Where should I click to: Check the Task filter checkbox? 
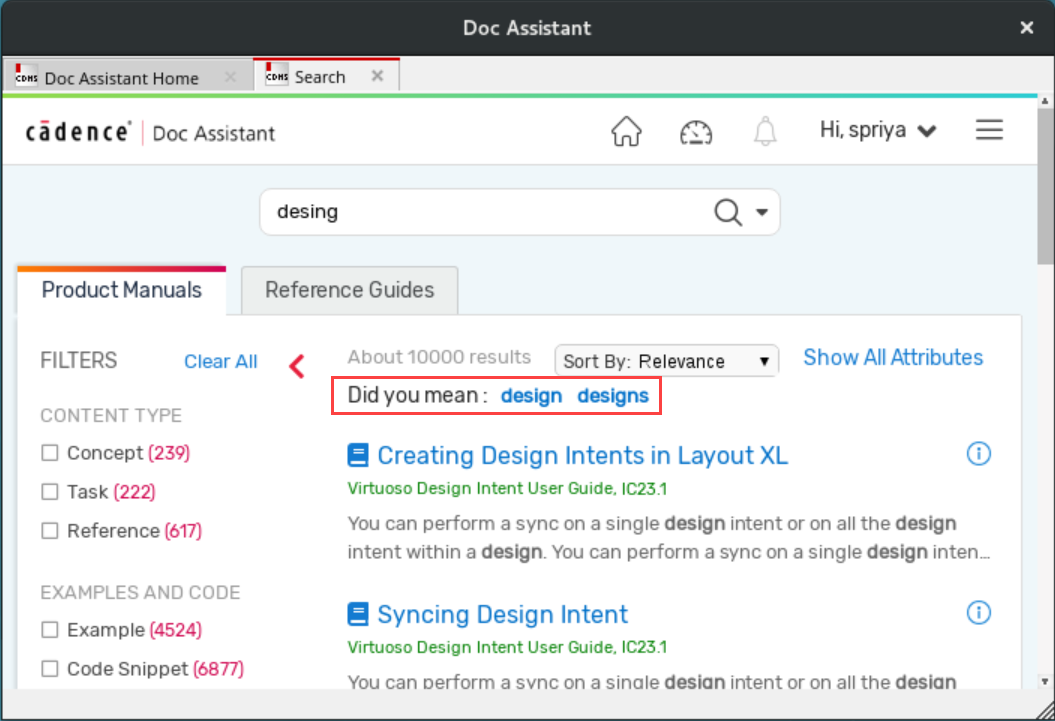pos(50,492)
